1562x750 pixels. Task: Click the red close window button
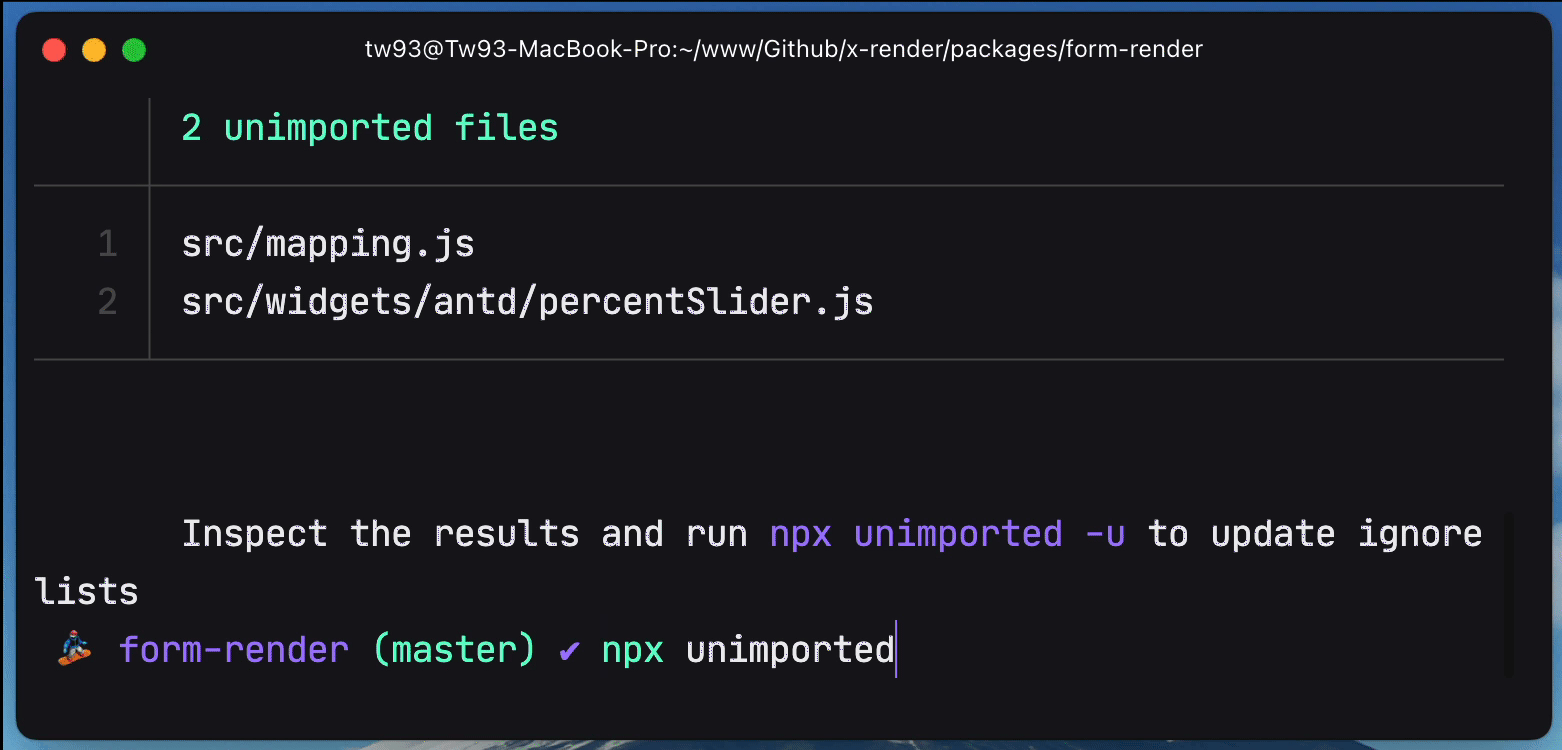click(54, 50)
